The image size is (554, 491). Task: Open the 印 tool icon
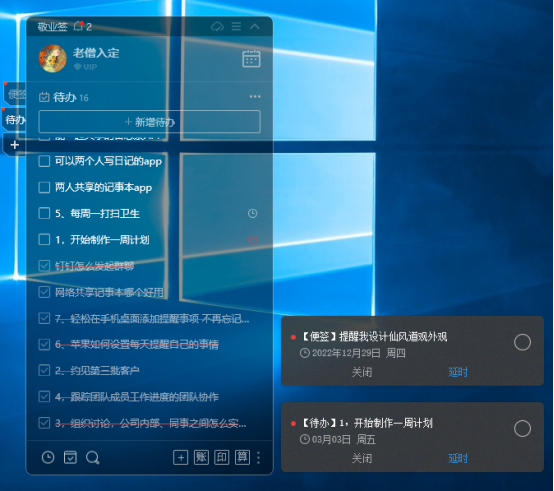222,457
